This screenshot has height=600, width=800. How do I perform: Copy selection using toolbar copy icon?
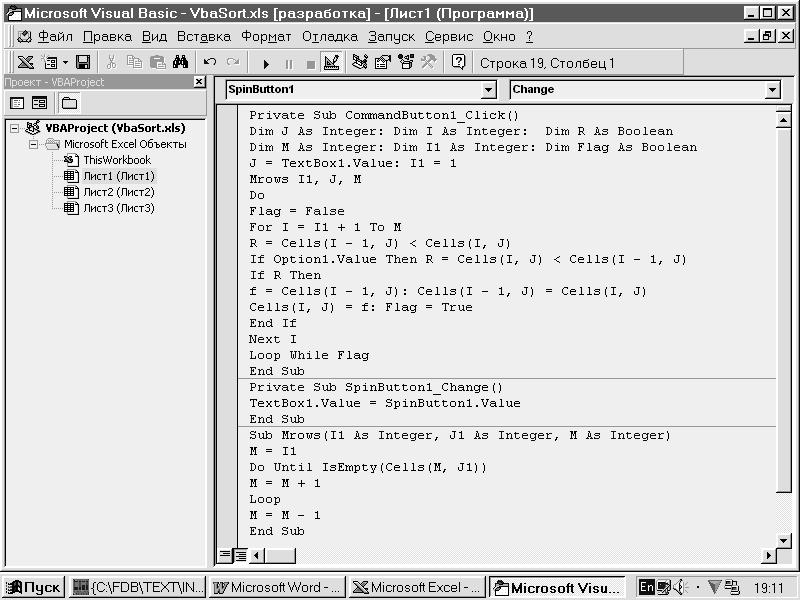tap(134, 63)
